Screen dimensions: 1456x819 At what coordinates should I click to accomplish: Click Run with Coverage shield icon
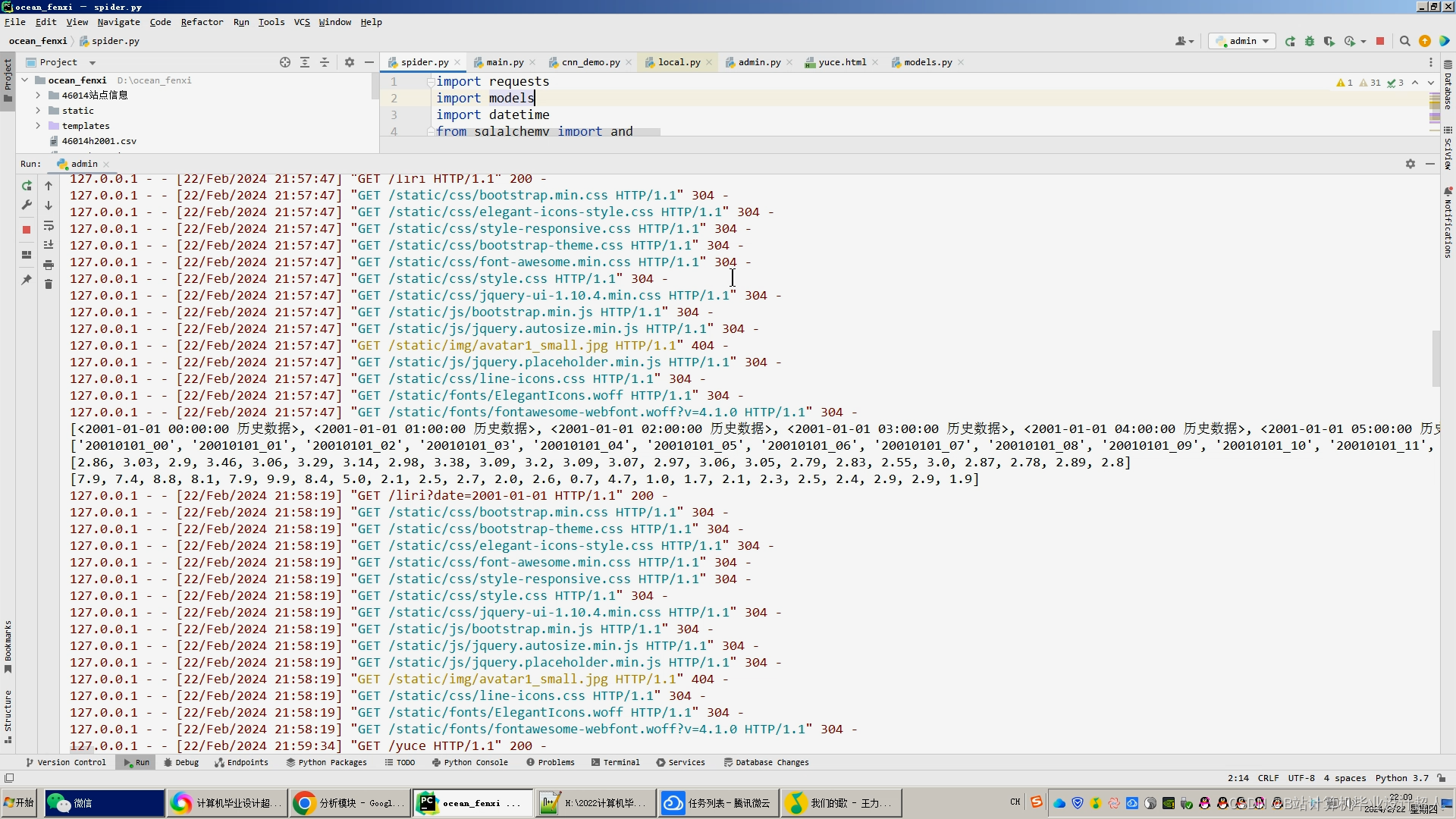click(1329, 41)
